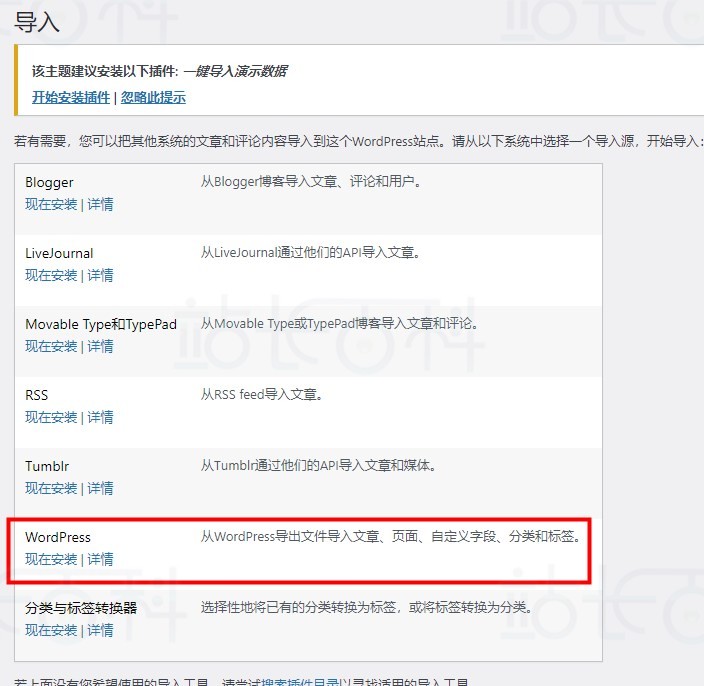Click the LiveJournal importer name
This screenshot has height=686, width=704.
coord(59,253)
